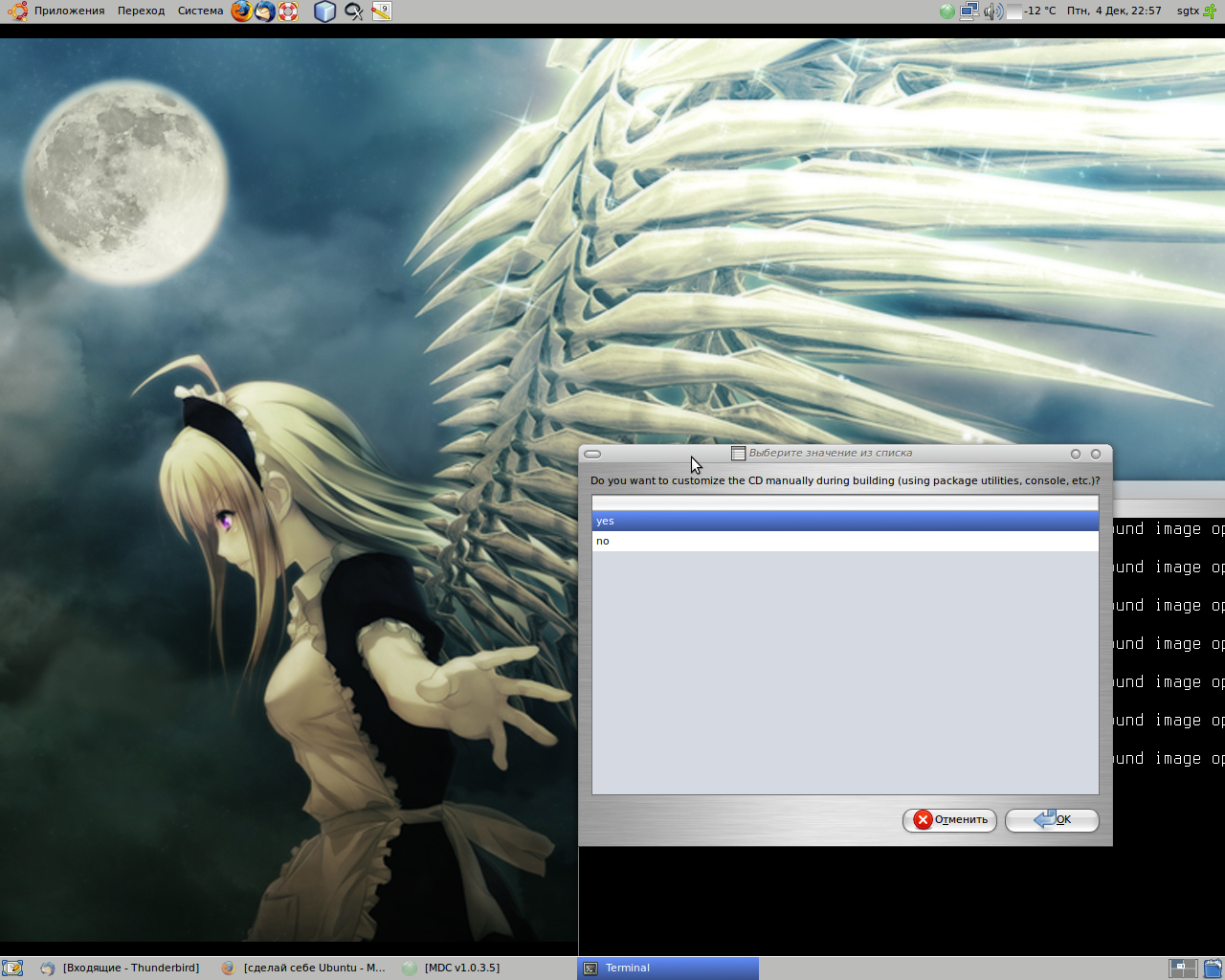Click the OK button
The height and width of the screenshot is (980, 1225).
[x=1052, y=820]
